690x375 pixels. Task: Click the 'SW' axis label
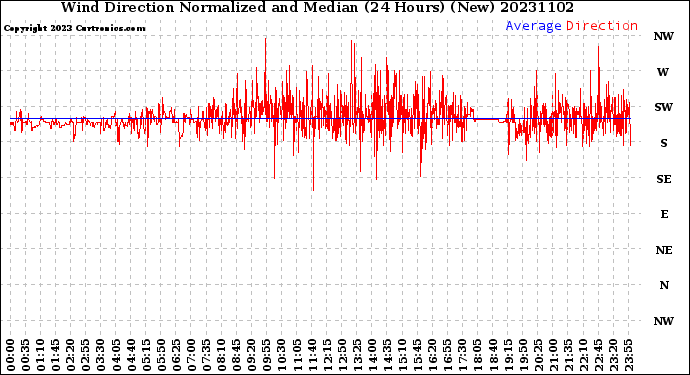click(664, 107)
